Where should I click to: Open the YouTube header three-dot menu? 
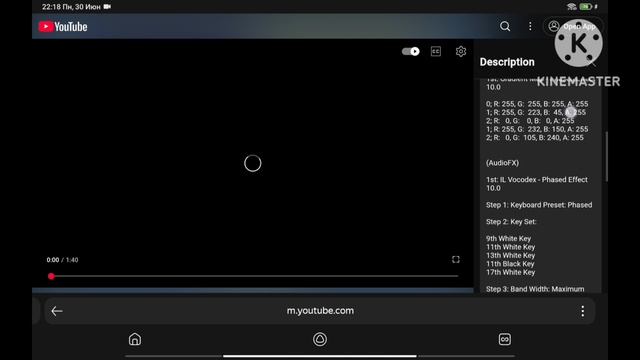pyautogui.click(x=530, y=27)
